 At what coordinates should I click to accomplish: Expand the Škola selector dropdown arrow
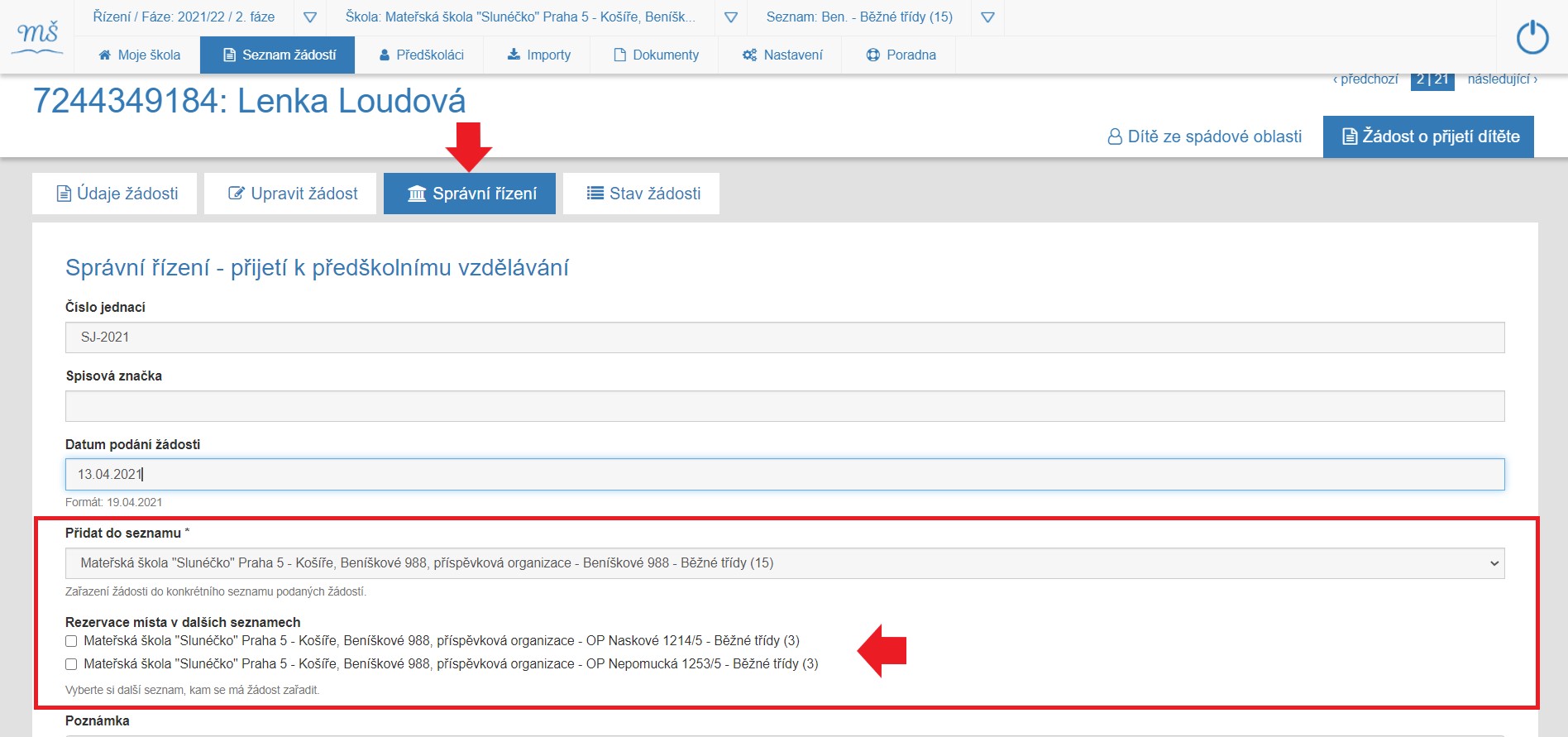tap(731, 17)
